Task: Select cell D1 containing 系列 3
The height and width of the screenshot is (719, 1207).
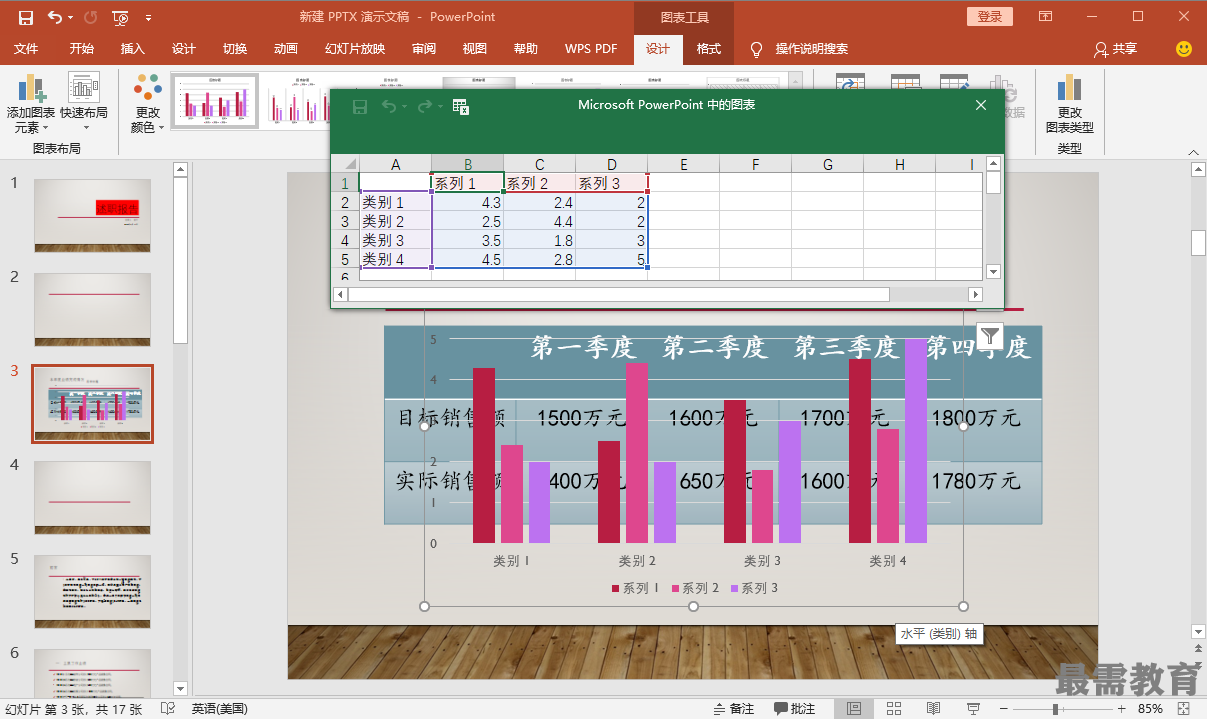Action: pos(611,183)
